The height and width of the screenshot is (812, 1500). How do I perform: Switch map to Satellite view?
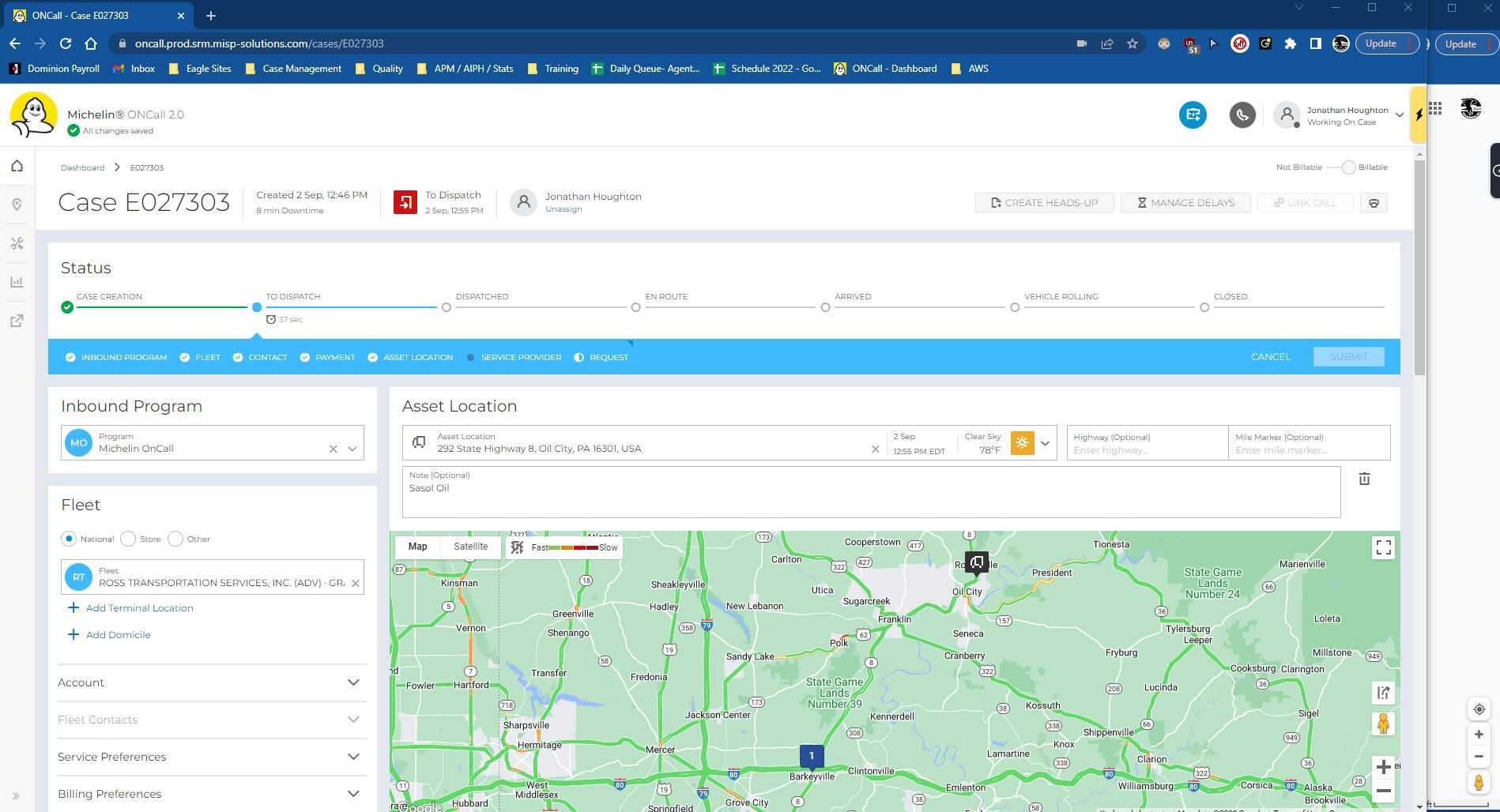tap(470, 547)
